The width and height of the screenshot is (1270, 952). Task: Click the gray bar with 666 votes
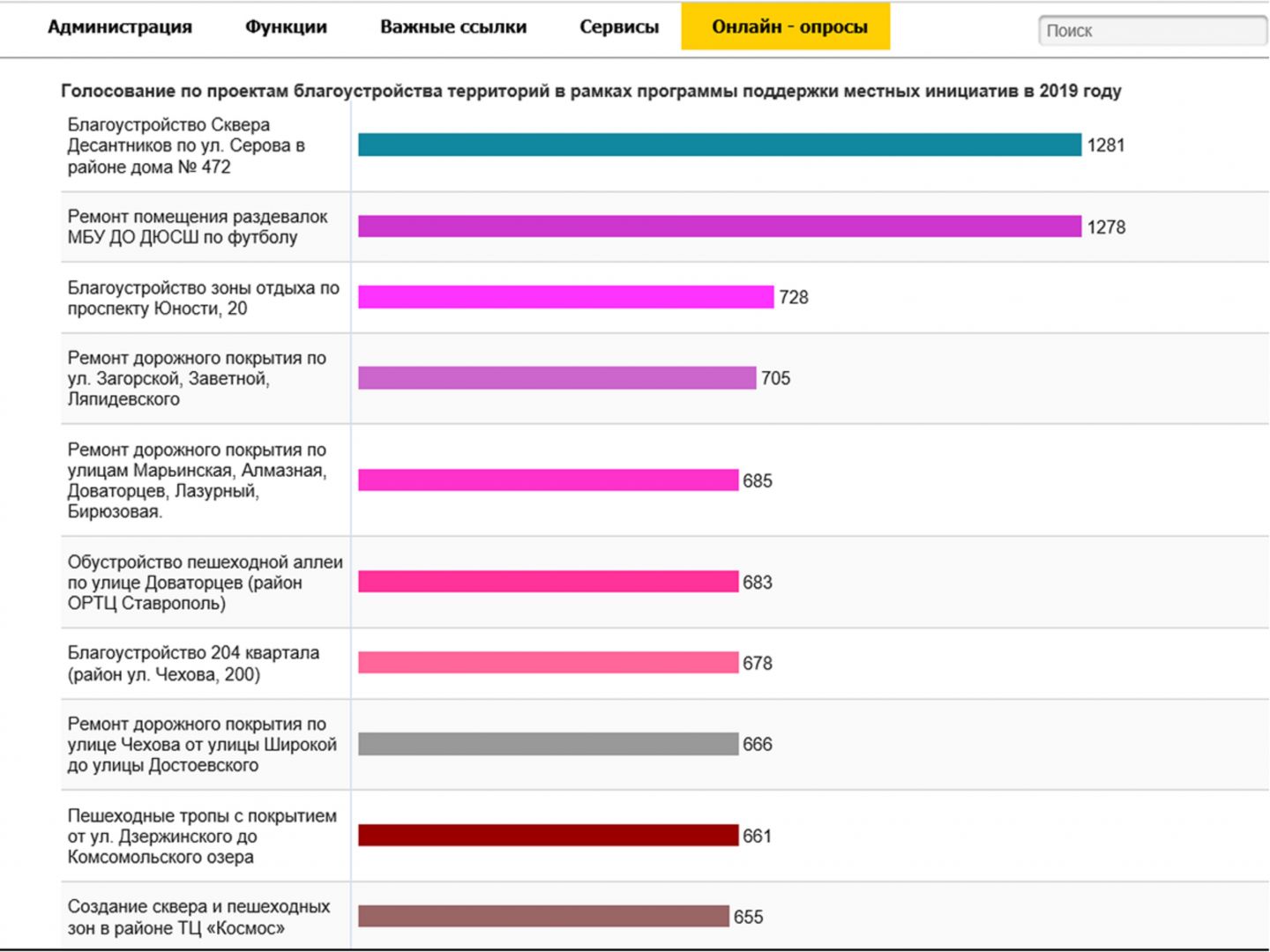click(549, 744)
